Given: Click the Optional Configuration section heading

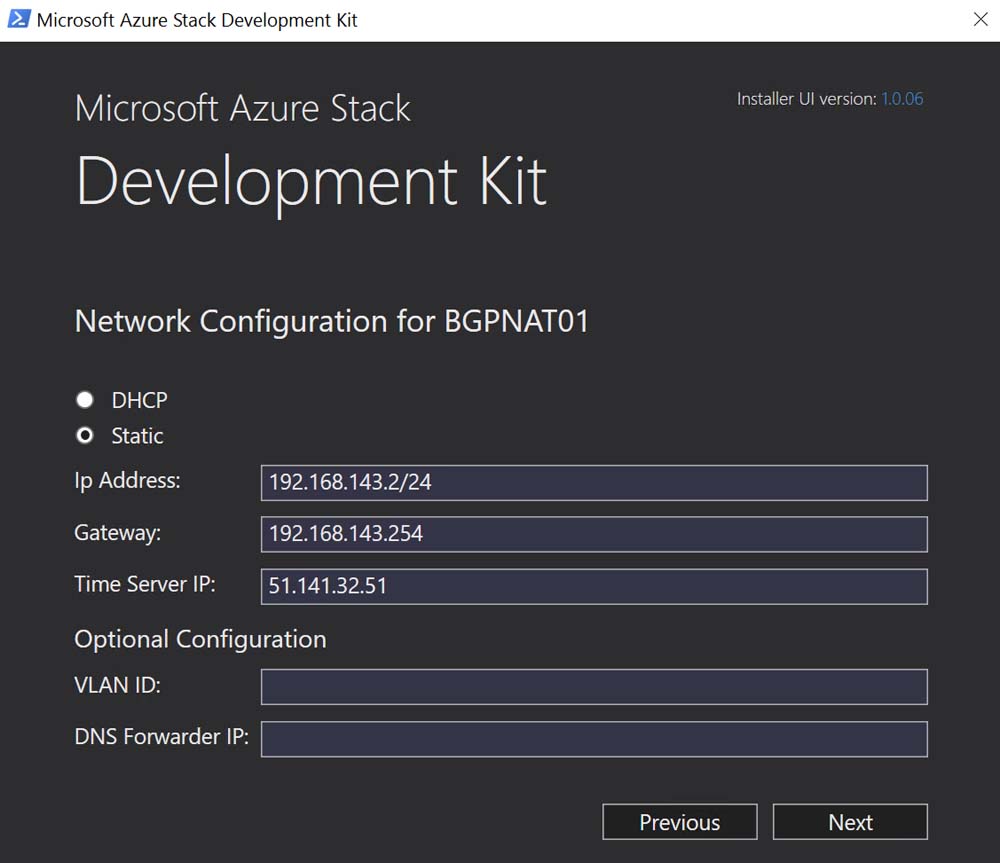Looking at the screenshot, I should point(200,639).
